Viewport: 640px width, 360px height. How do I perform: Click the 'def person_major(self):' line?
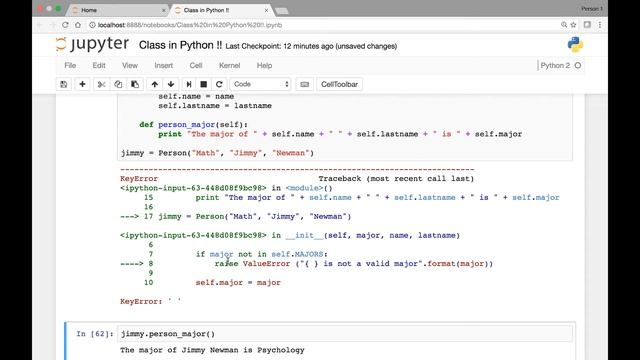[193, 124]
